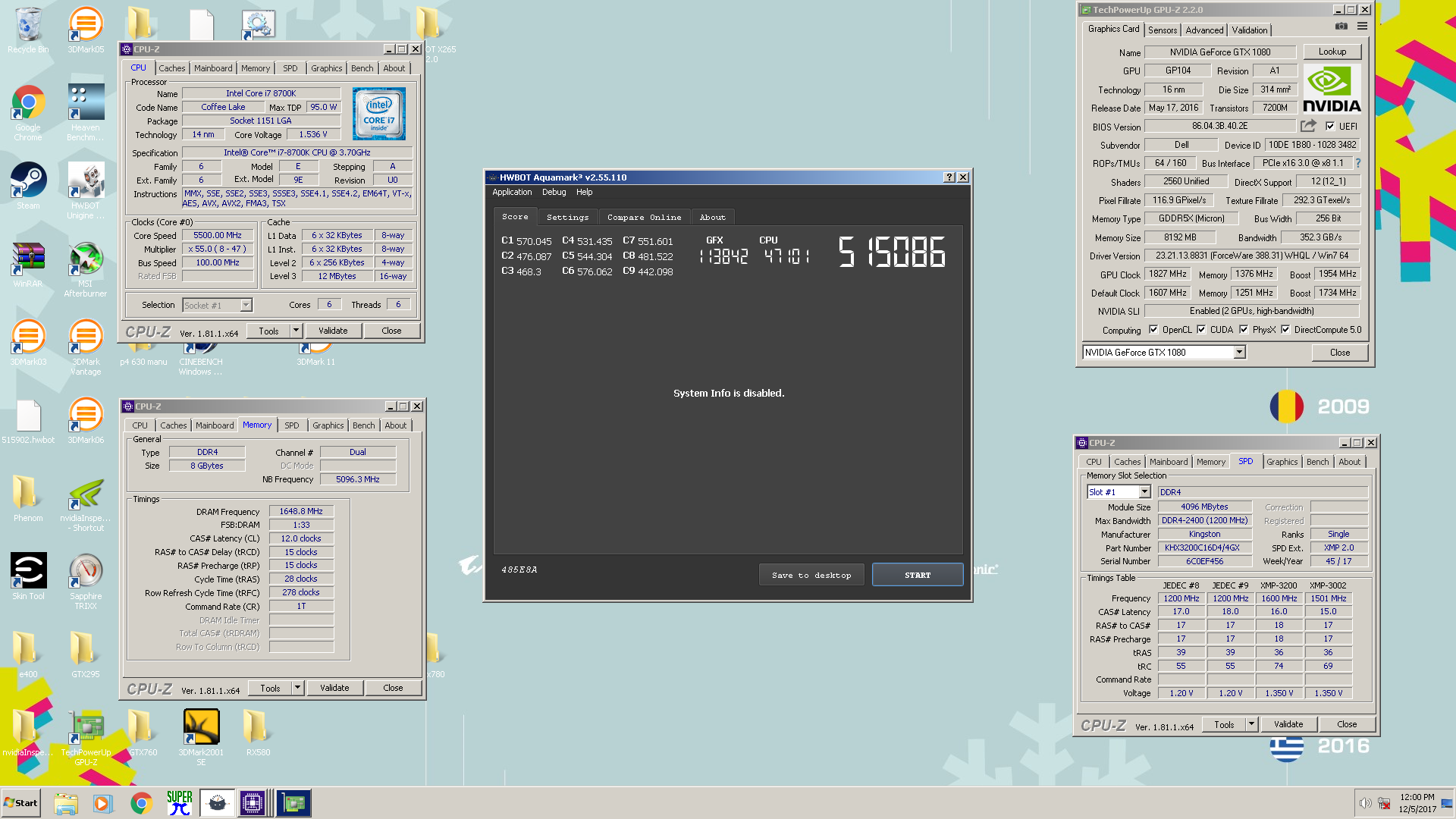Expand the Tools dropdown arrow in SPD CPU-Z window

[x=1251, y=724]
